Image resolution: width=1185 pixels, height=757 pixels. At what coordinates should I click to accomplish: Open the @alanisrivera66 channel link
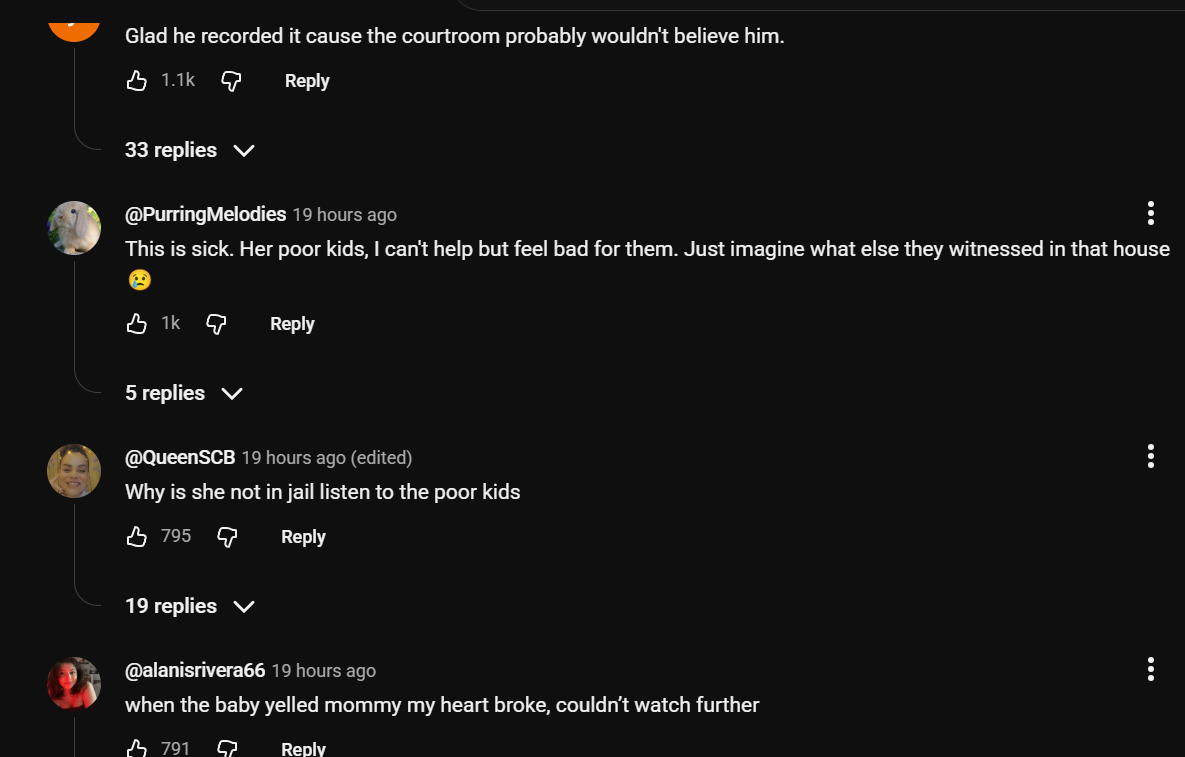click(195, 670)
